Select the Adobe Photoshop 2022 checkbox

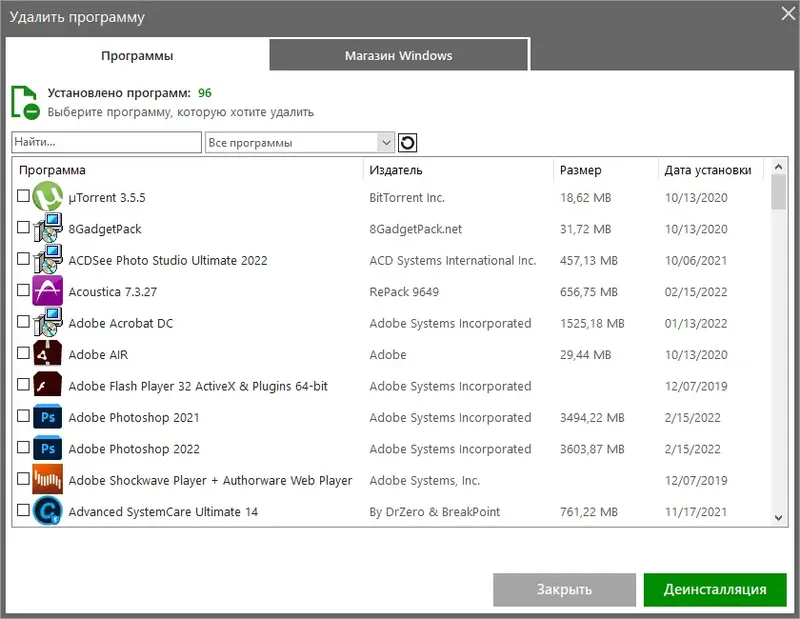pos(24,448)
